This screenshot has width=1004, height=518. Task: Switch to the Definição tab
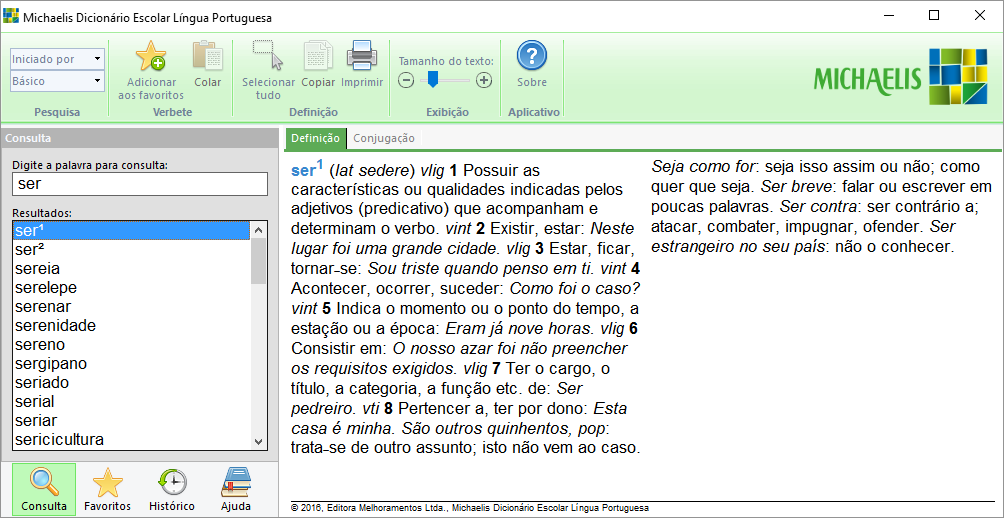coord(315,138)
